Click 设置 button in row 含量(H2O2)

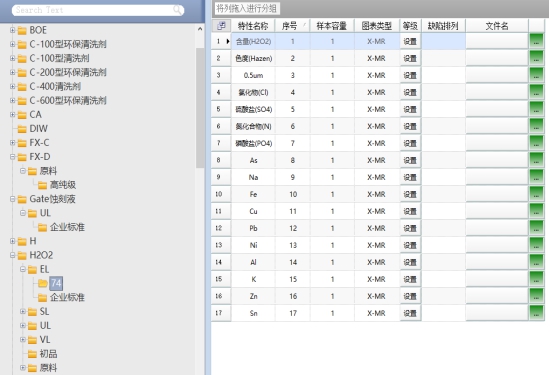[x=410, y=41]
